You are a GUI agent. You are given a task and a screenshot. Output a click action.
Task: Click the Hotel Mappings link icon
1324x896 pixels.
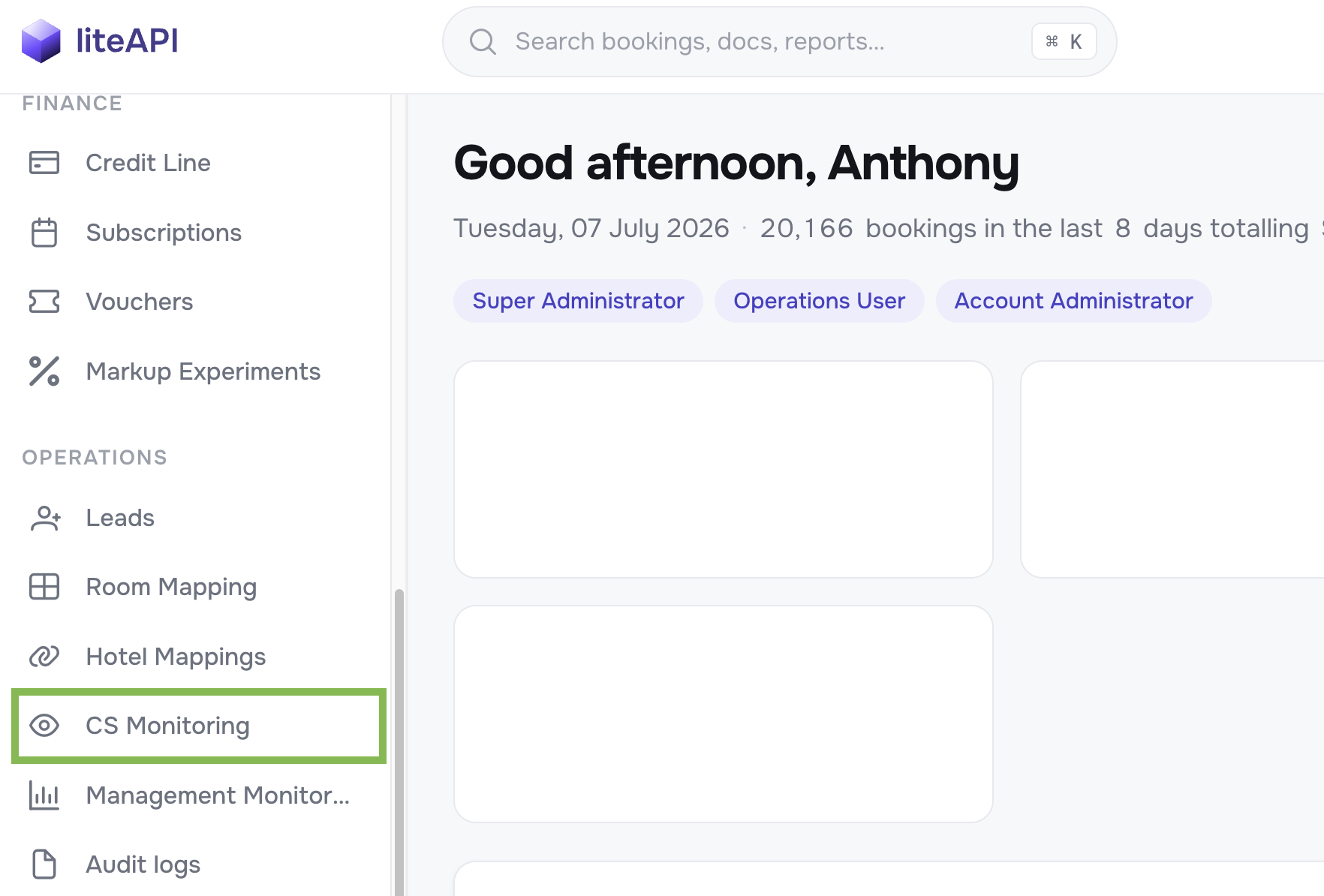pos(44,657)
